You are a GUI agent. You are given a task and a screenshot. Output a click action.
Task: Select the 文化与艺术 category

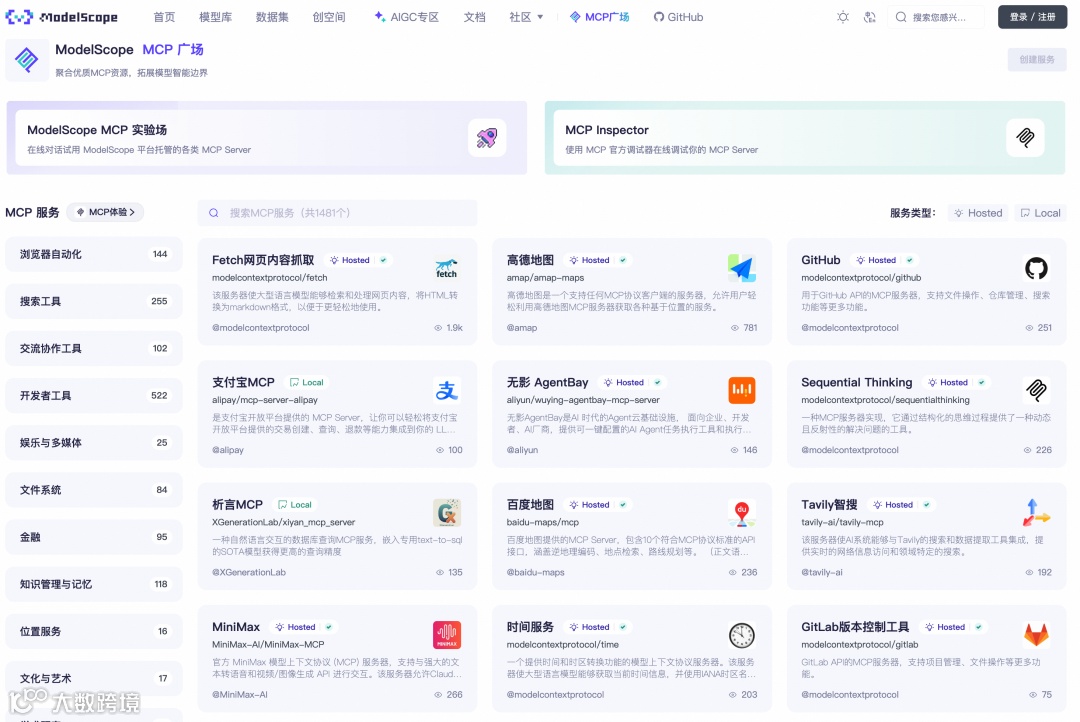(x=94, y=679)
